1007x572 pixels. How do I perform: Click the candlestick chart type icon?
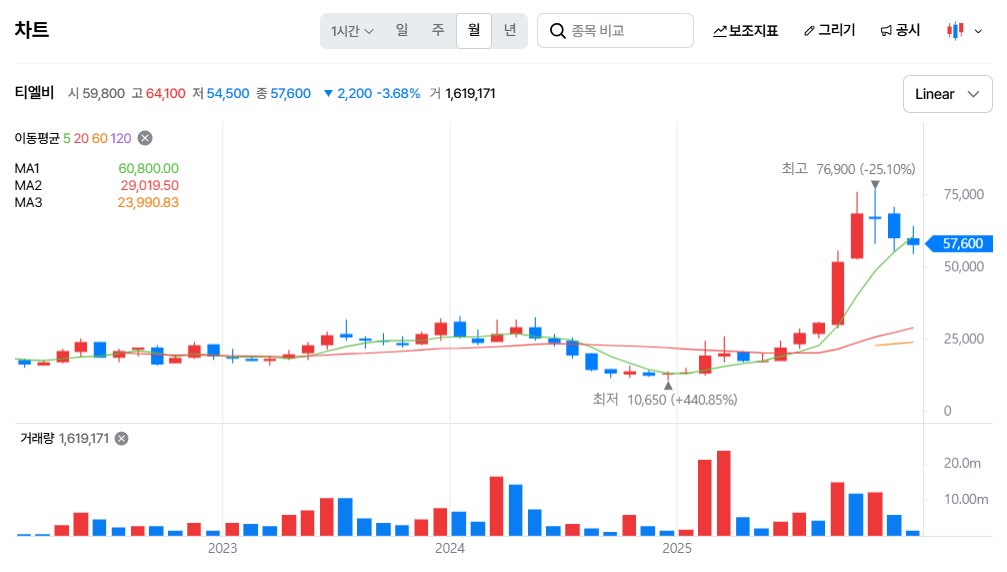[955, 30]
